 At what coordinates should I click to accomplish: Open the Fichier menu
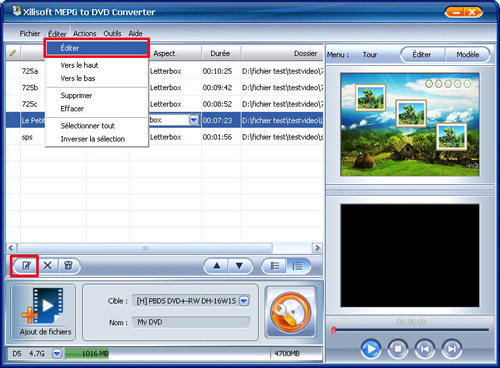tap(30, 34)
